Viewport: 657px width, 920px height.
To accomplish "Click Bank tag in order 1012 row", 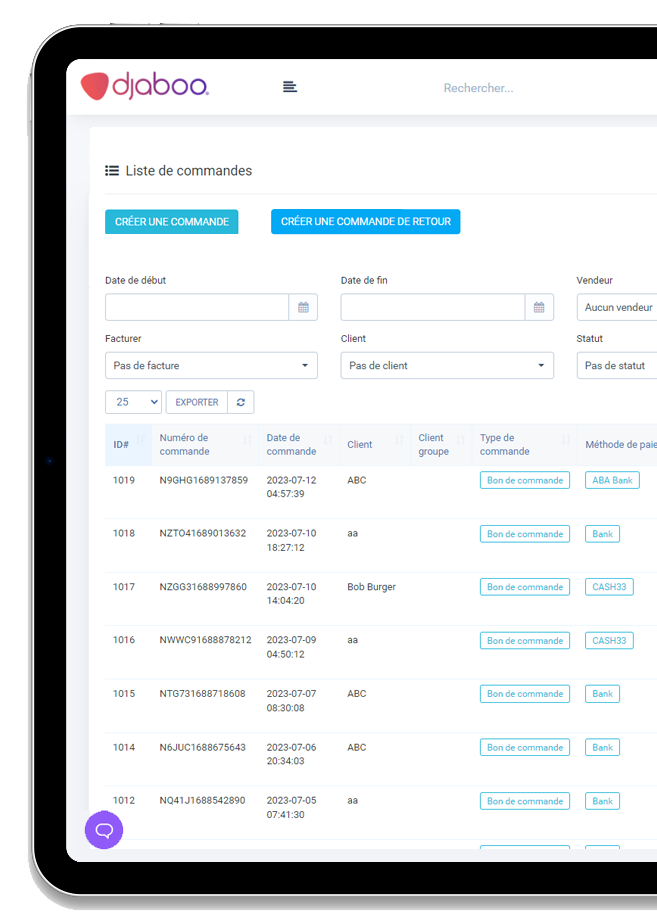I will point(602,801).
